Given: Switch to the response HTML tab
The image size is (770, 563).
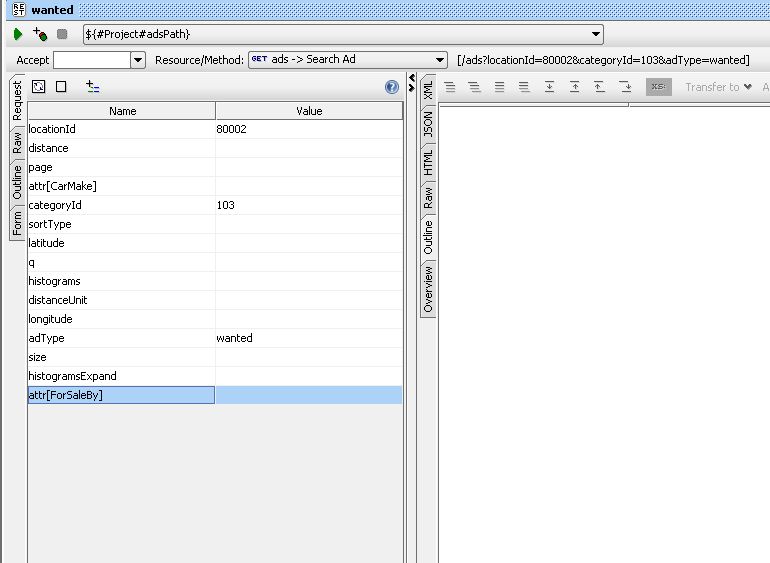Looking at the screenshot, I should 428,163.
